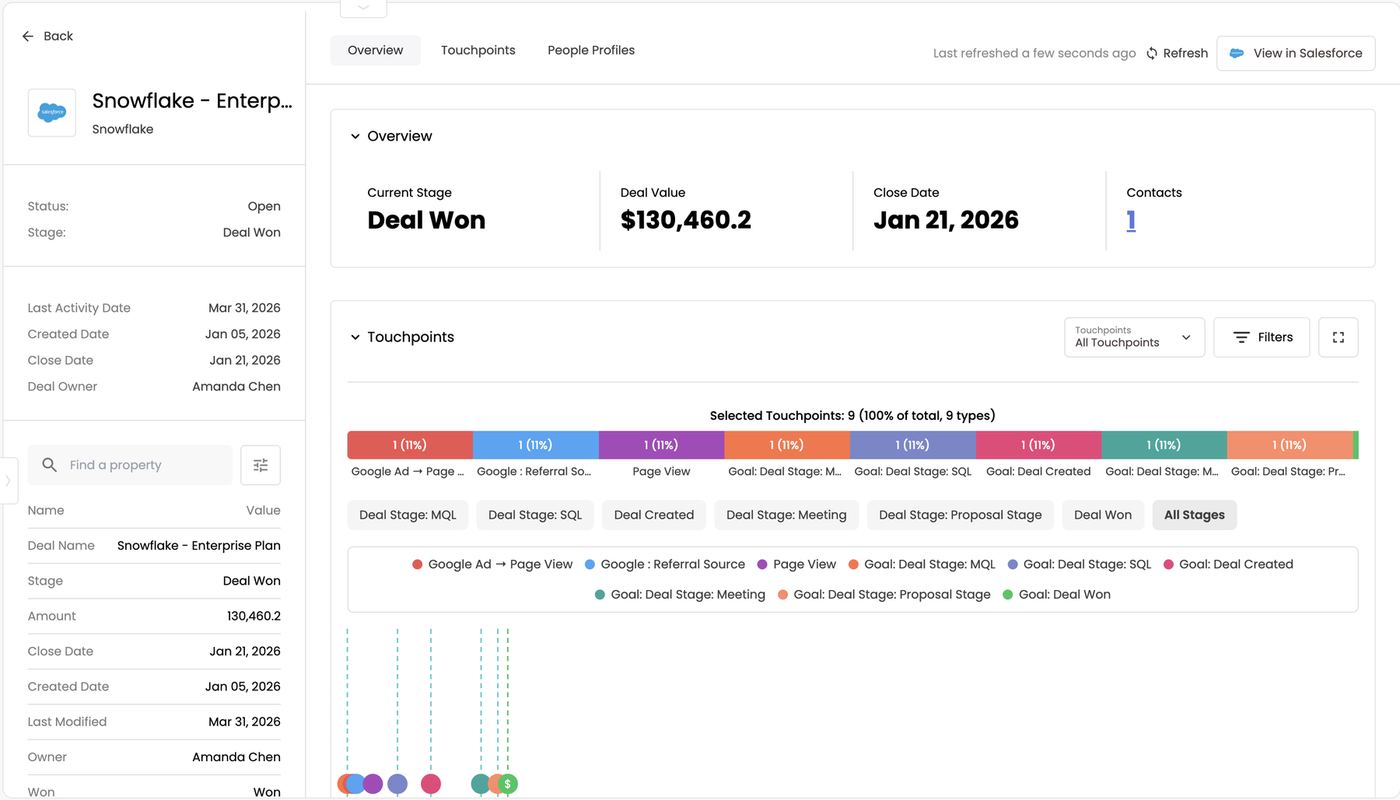Toggle Goal: Deal Won legend item
The height and width of the screenshot is (800, 1400).
tap(1056, 594)
